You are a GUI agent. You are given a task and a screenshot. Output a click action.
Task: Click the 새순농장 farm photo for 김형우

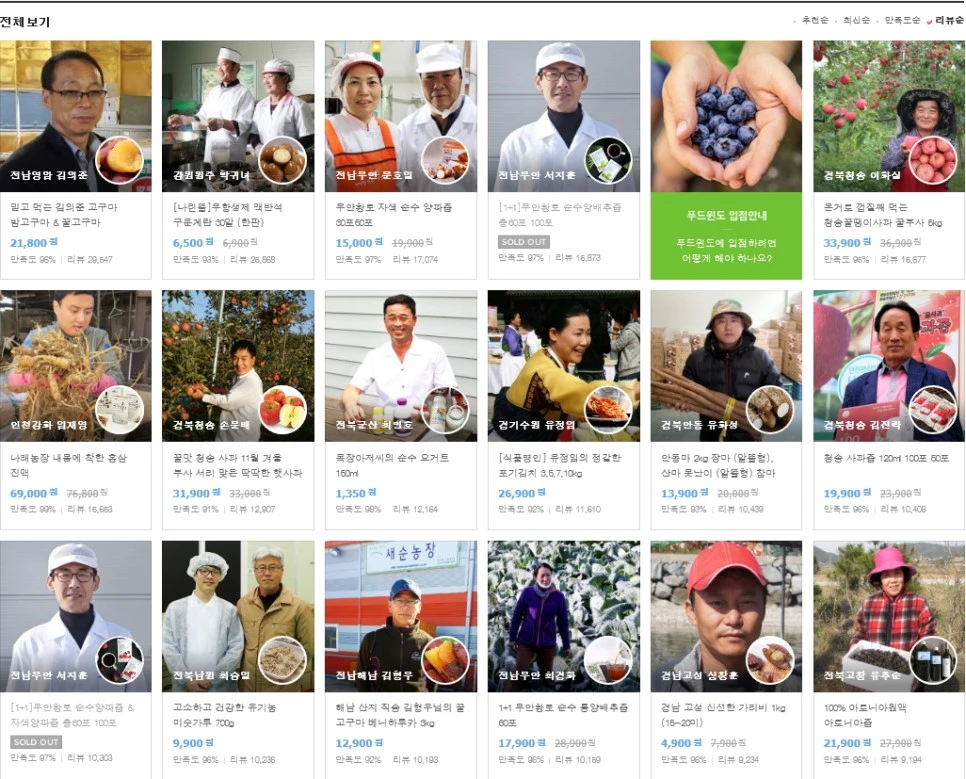pyautogui.click(x=401, y=616)
